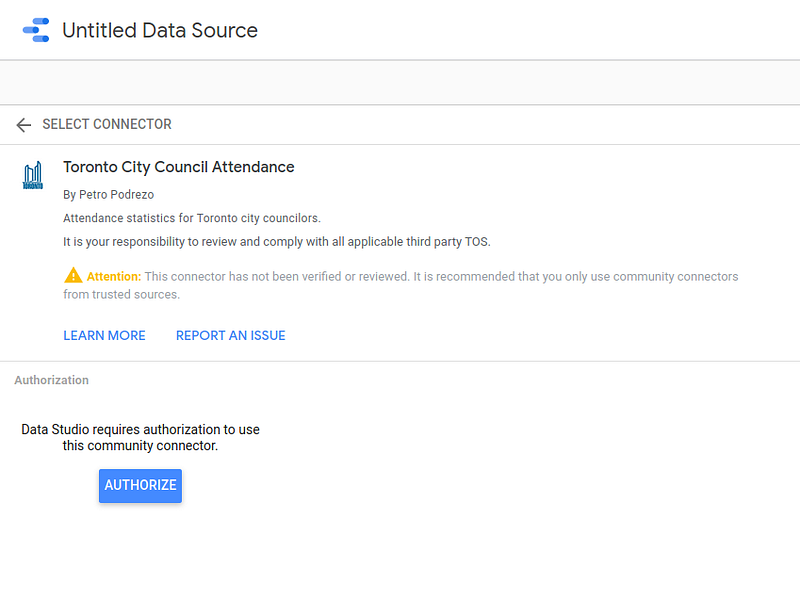Screen dimensions: 800x598
Task: Click SELECT CONNECTOR header label
Action: point(106,124)
